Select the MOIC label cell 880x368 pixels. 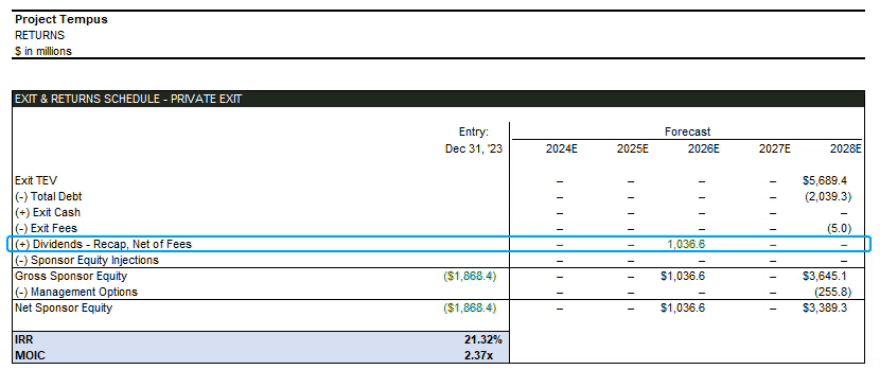[x=29, y=356]
